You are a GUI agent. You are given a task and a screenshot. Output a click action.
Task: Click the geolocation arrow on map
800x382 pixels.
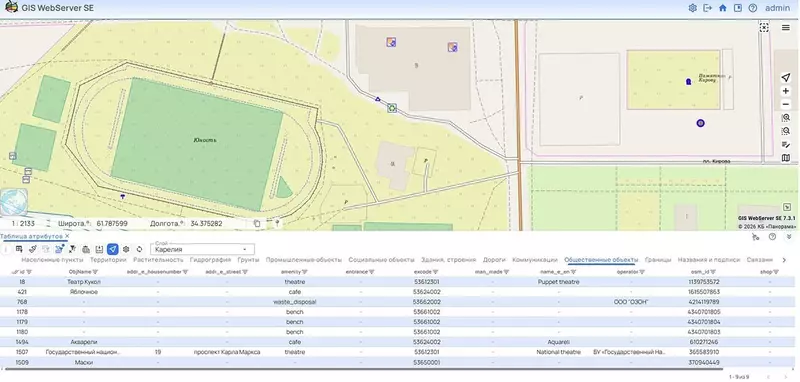pos(786,78)
